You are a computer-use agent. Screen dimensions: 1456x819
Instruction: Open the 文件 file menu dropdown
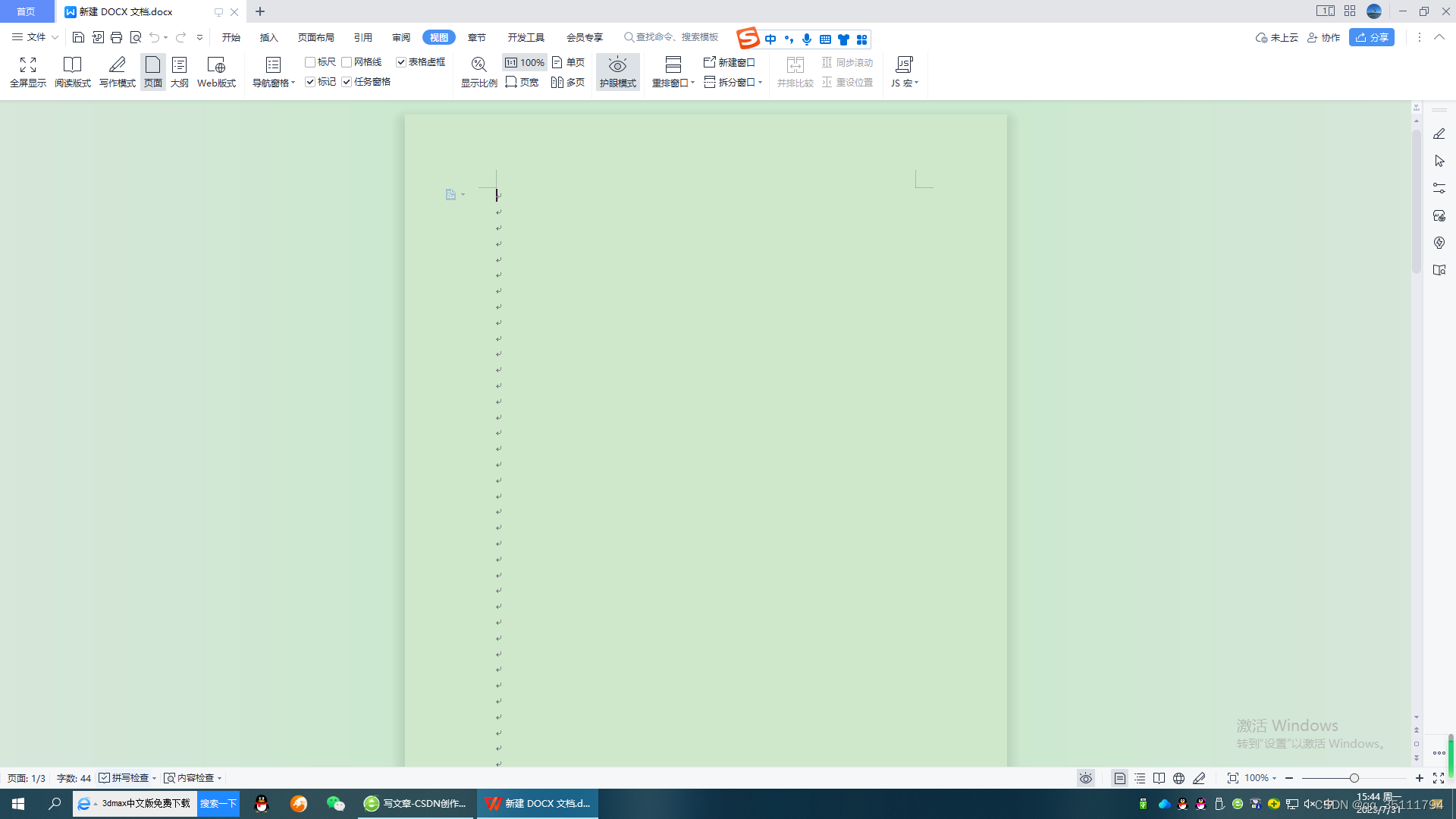[35, 37]
